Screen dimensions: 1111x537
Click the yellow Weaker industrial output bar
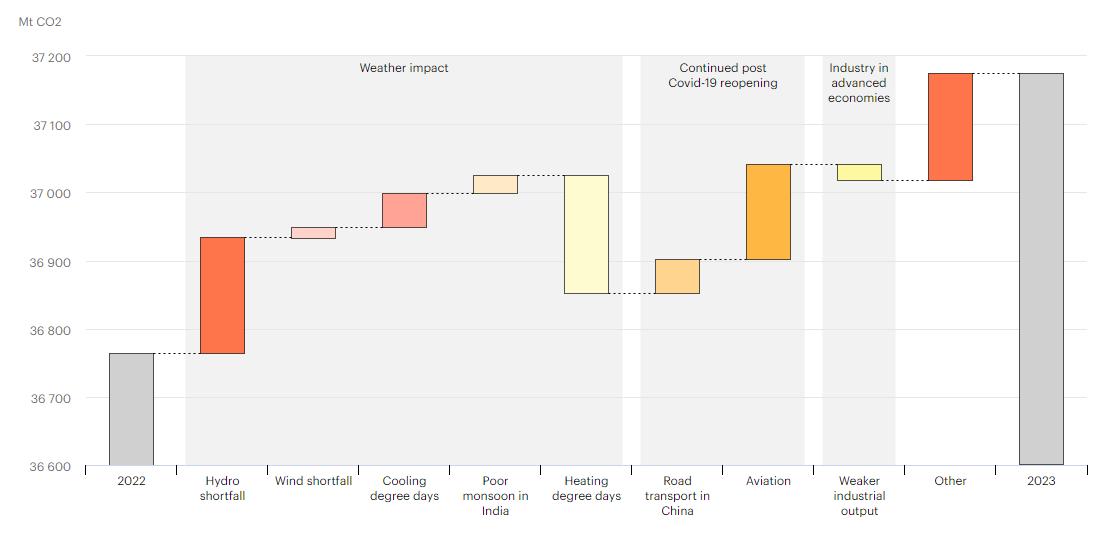(x=859, y=172)
